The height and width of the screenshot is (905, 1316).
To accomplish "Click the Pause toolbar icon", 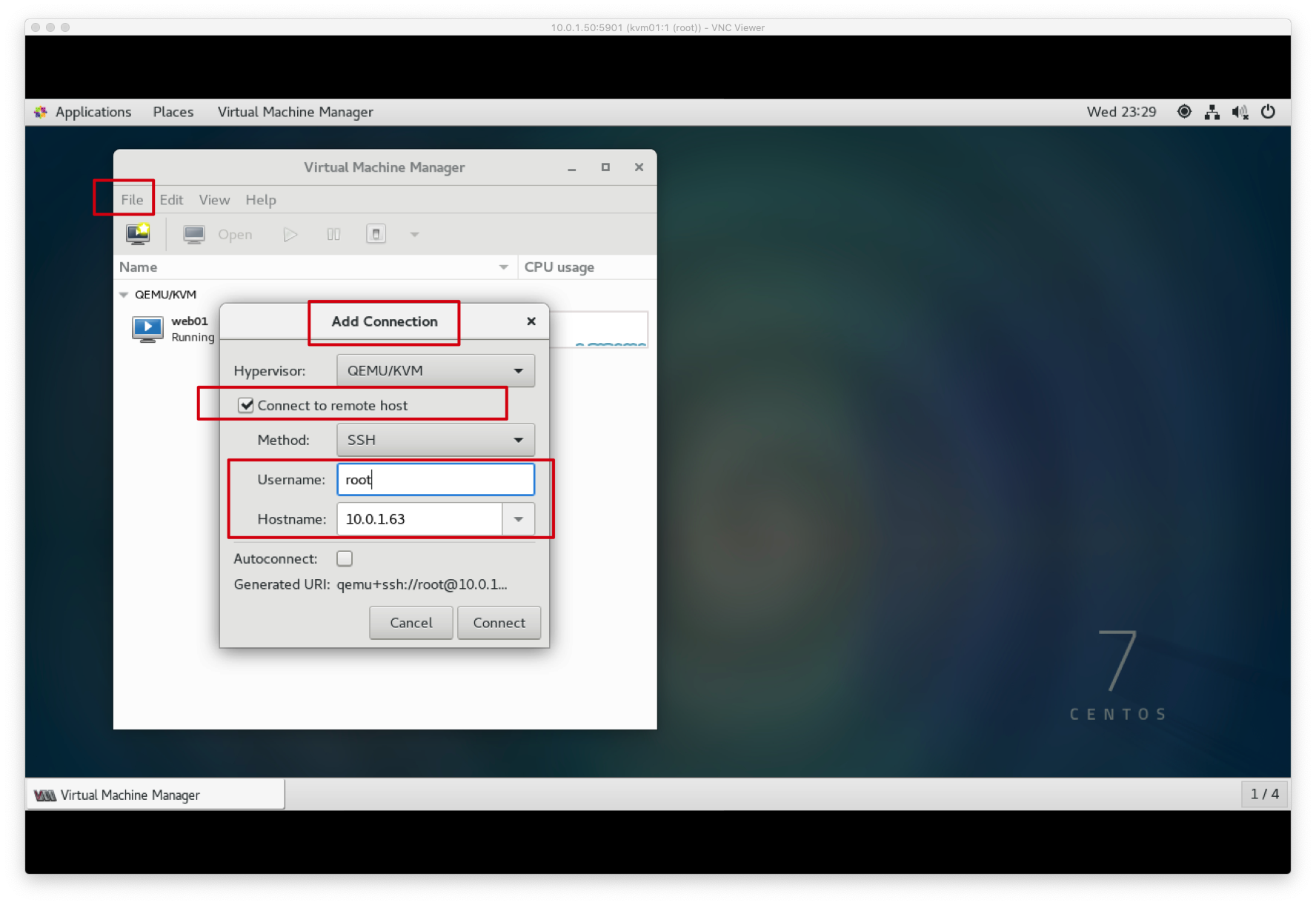I will pyautogui.click(x=333, y=235).
